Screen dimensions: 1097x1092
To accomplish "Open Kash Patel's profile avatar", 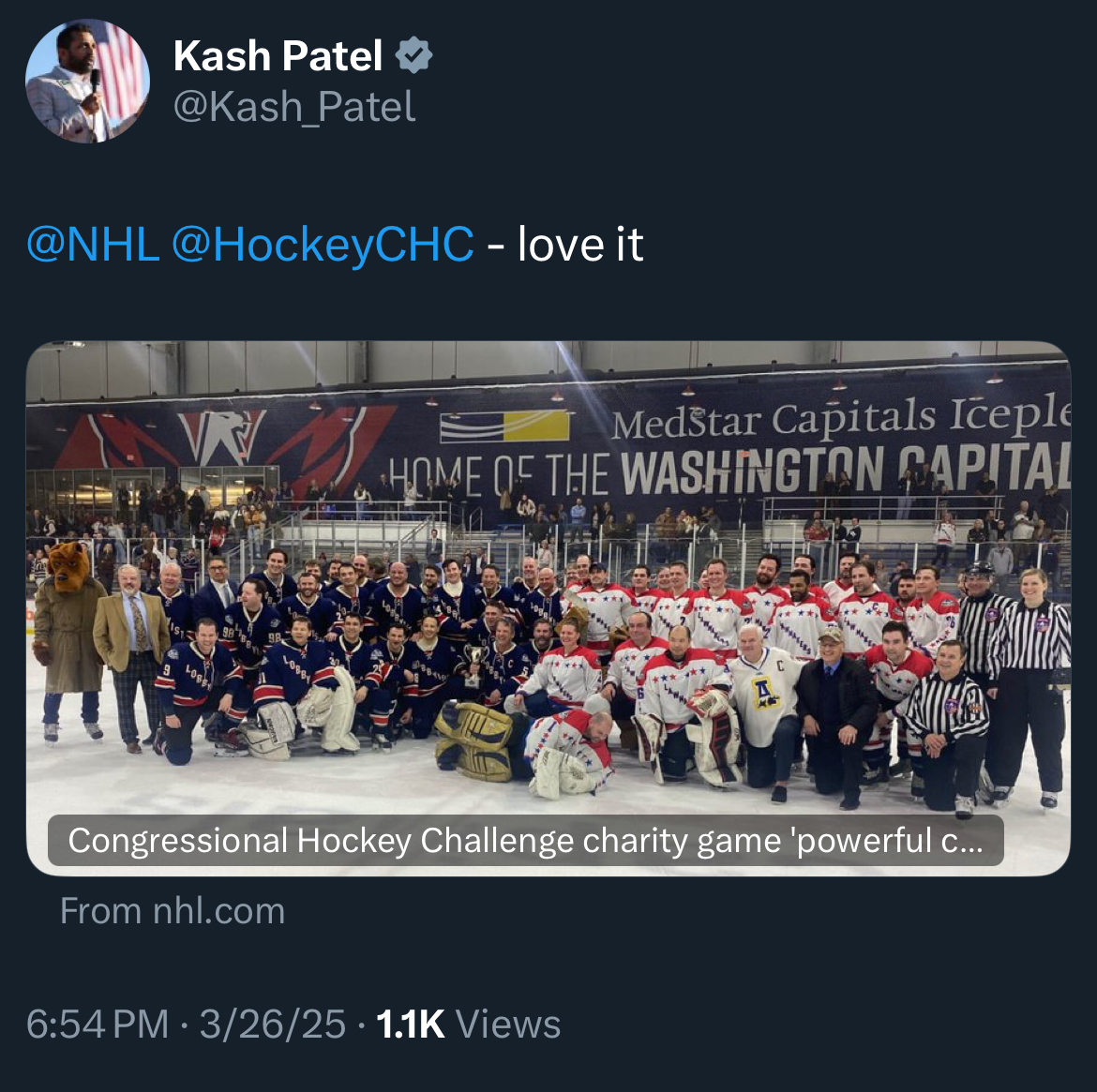I will click(87, 82).
